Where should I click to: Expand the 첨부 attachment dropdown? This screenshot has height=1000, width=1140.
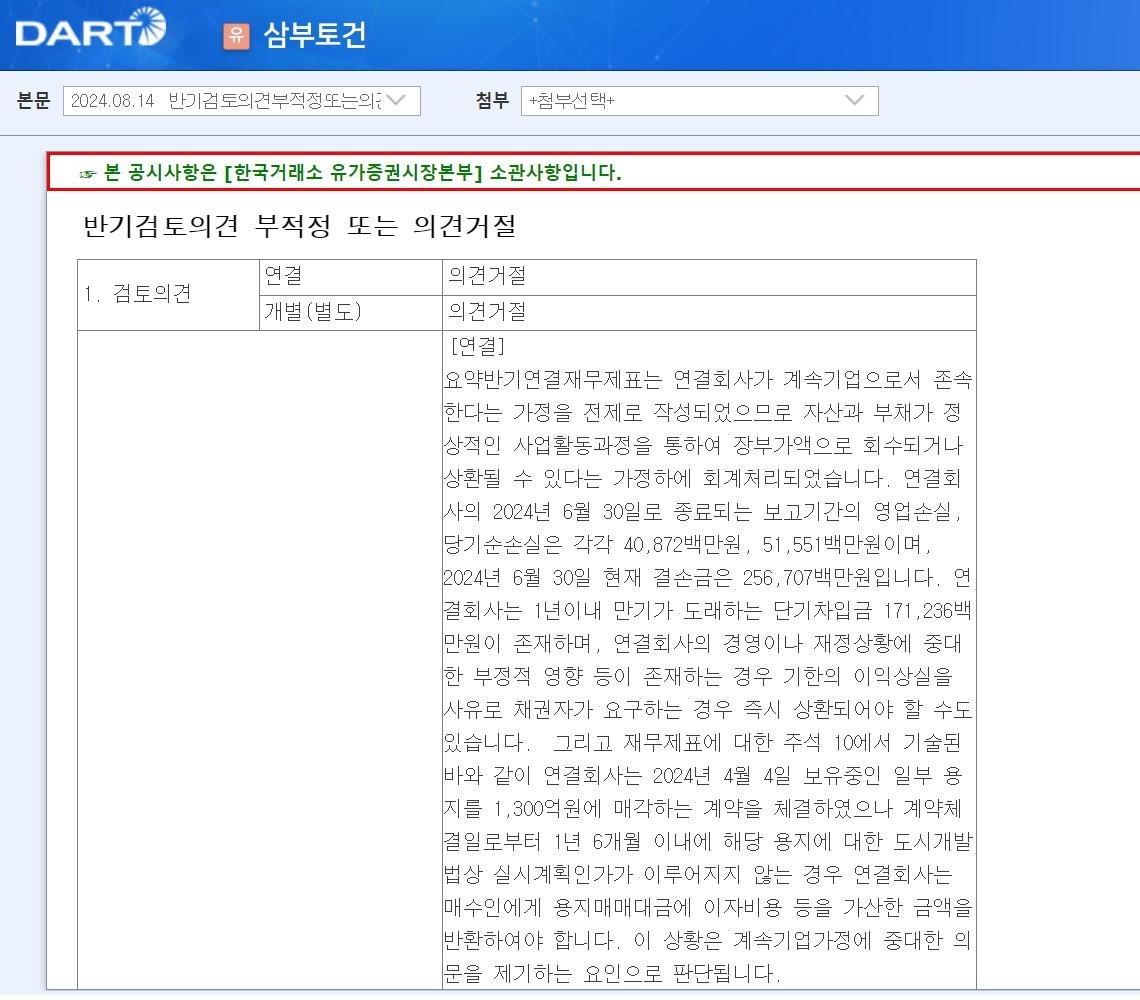point(700,101)
